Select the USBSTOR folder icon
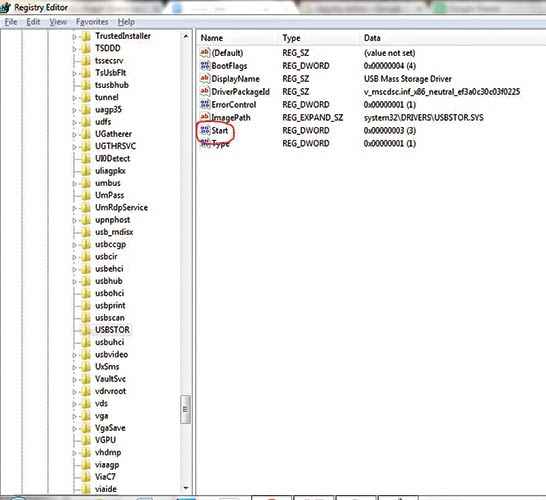546x500 pixels. (86, 330)
